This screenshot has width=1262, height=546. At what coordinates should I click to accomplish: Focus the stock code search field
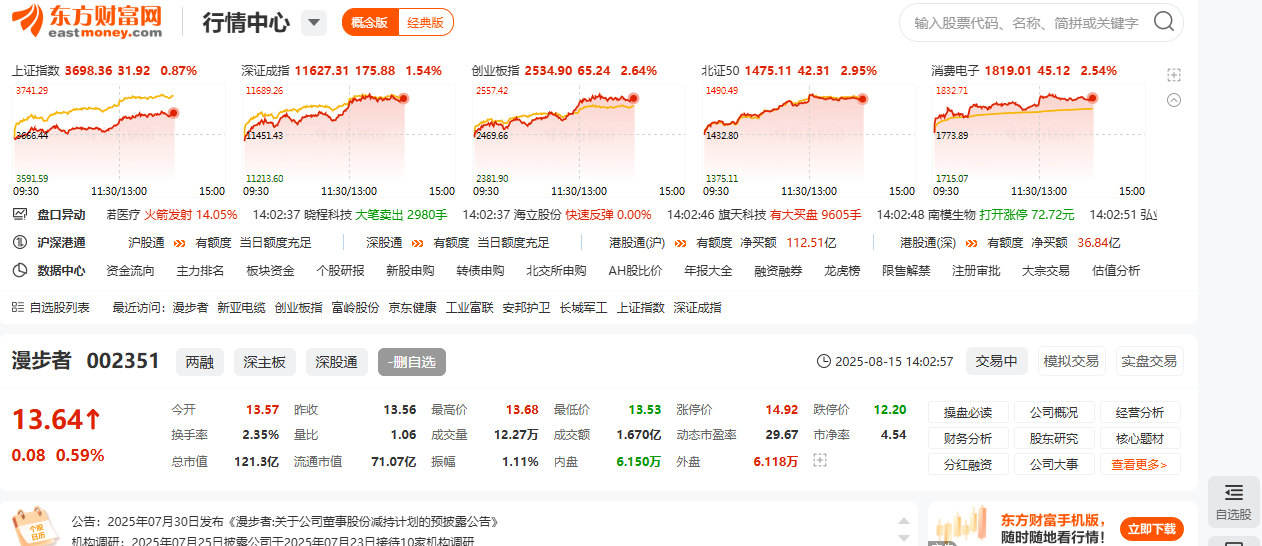[x=1026, y=22]
